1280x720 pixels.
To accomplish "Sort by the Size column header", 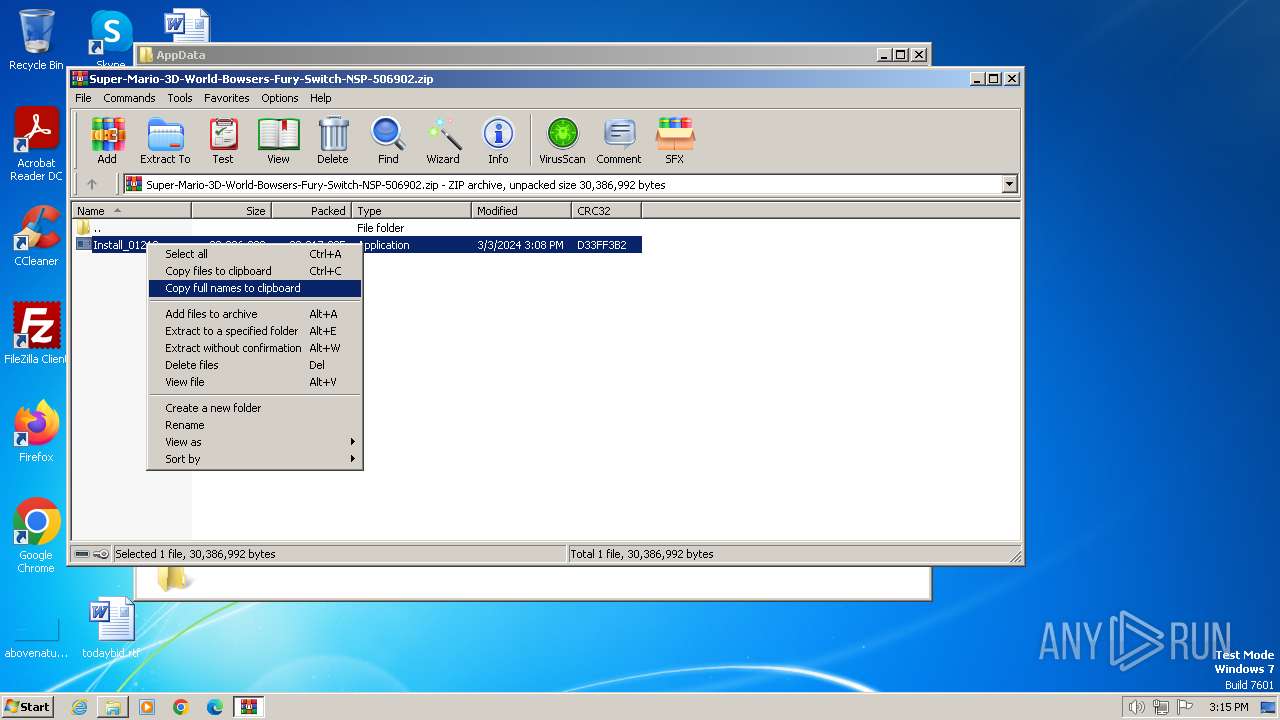I will pos(231,211).
